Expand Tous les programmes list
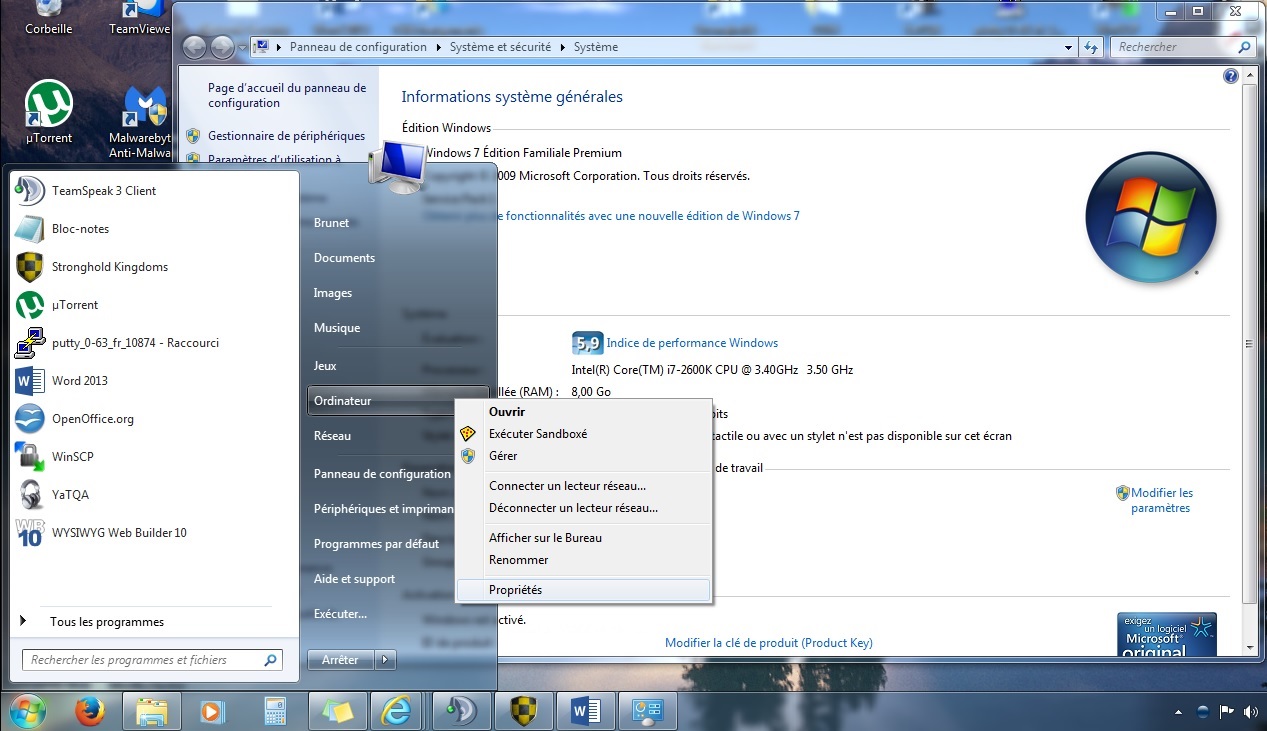This screenshot has height=731, width=1267. point(106,622)
